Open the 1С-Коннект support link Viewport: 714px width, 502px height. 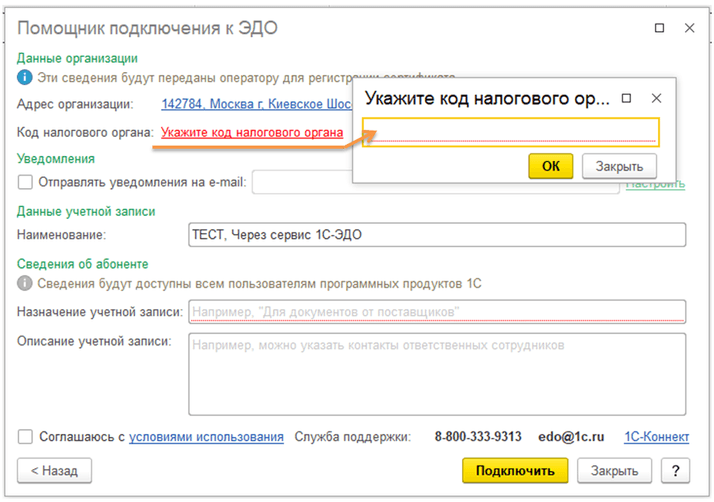pos(655,437)
